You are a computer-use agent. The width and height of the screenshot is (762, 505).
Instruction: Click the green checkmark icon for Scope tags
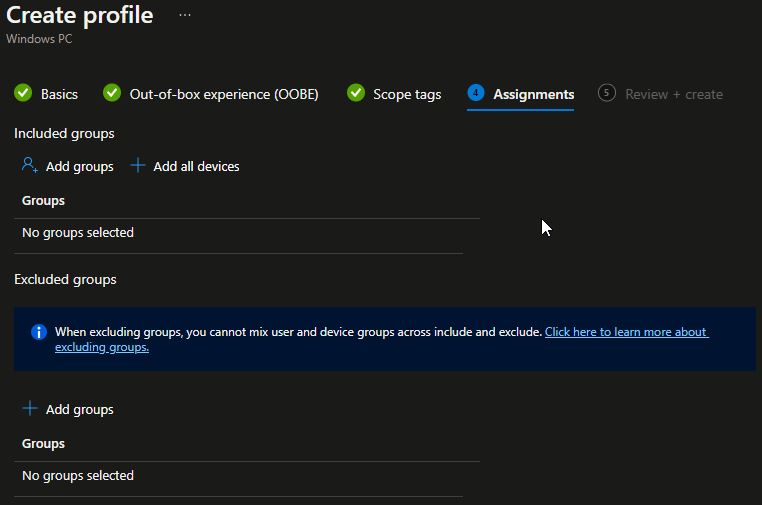coord(356,93)
